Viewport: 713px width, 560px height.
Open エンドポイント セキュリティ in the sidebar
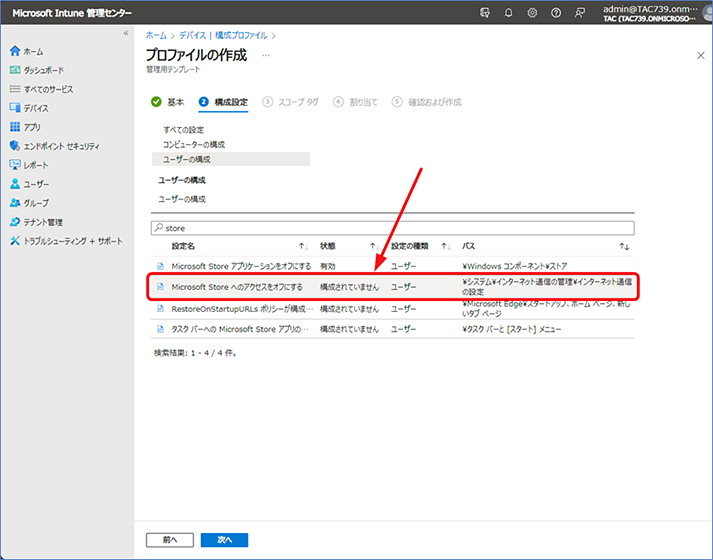click(x=55, y=146)
